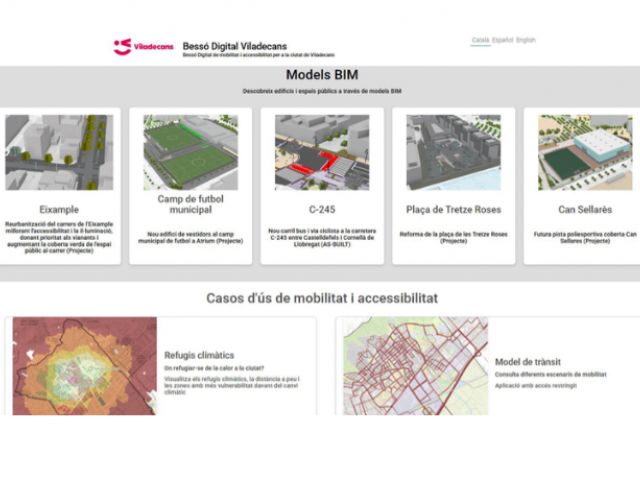
Task: Open the Can Sellarès model image
Action: click(585, 152)
